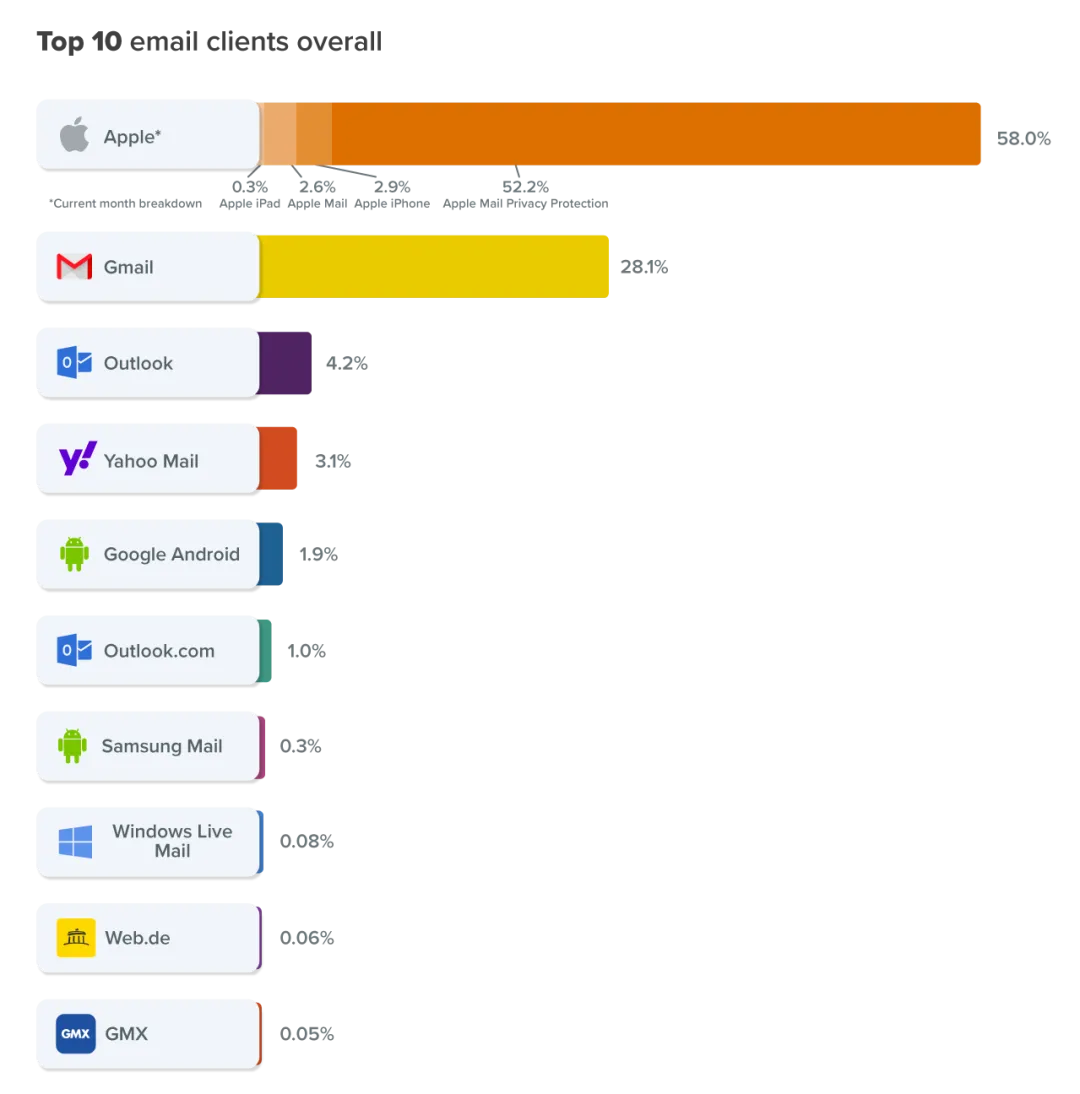Image resolution: width=1080 pixels, height=1094 pixels.
Task: Click the Google Android robot icon
Action: (74, 554)
